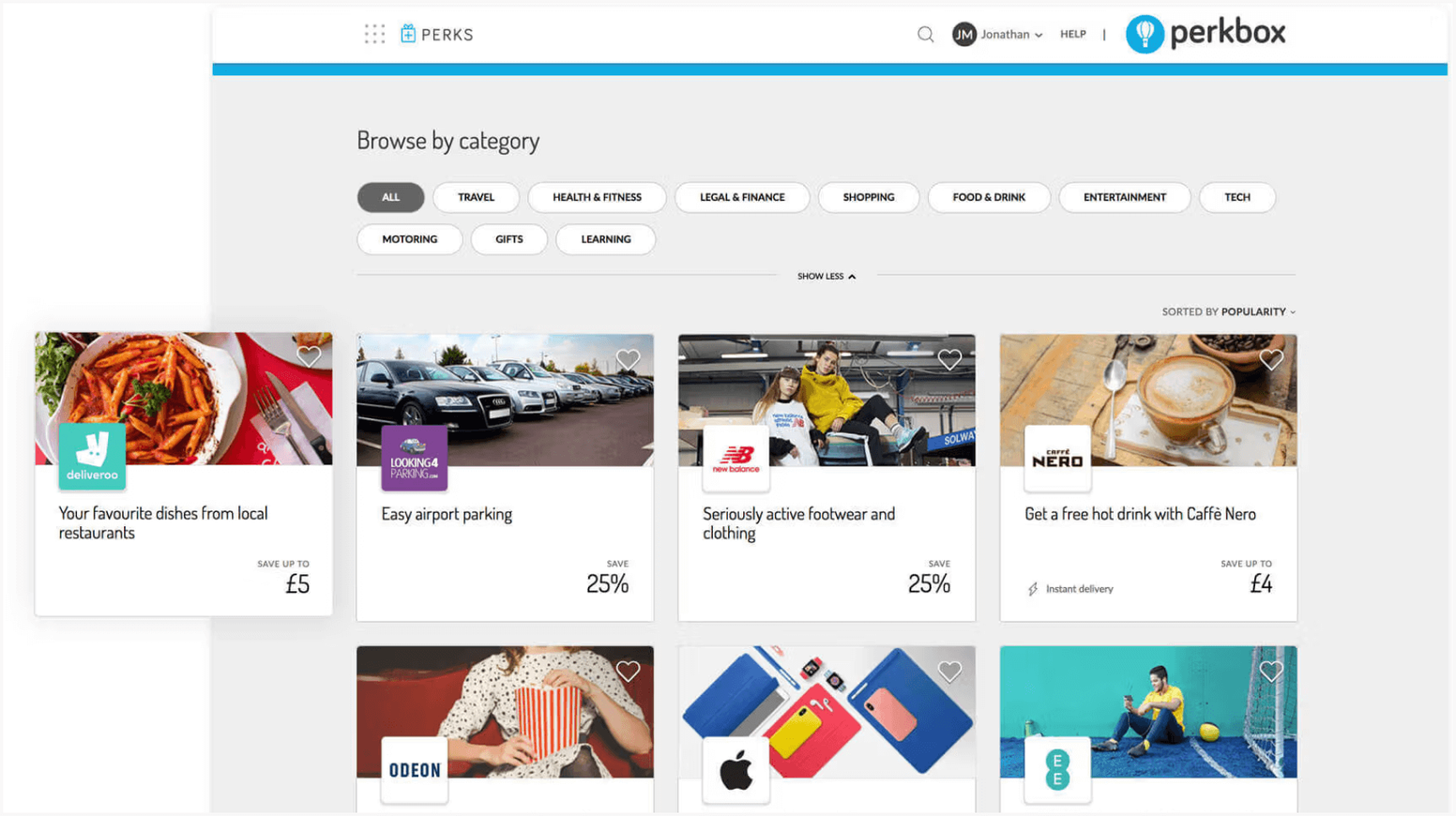Filter by Entertainment category
The height and width of the screenshot is (816, 1456).
click(x=1125, y=197)
